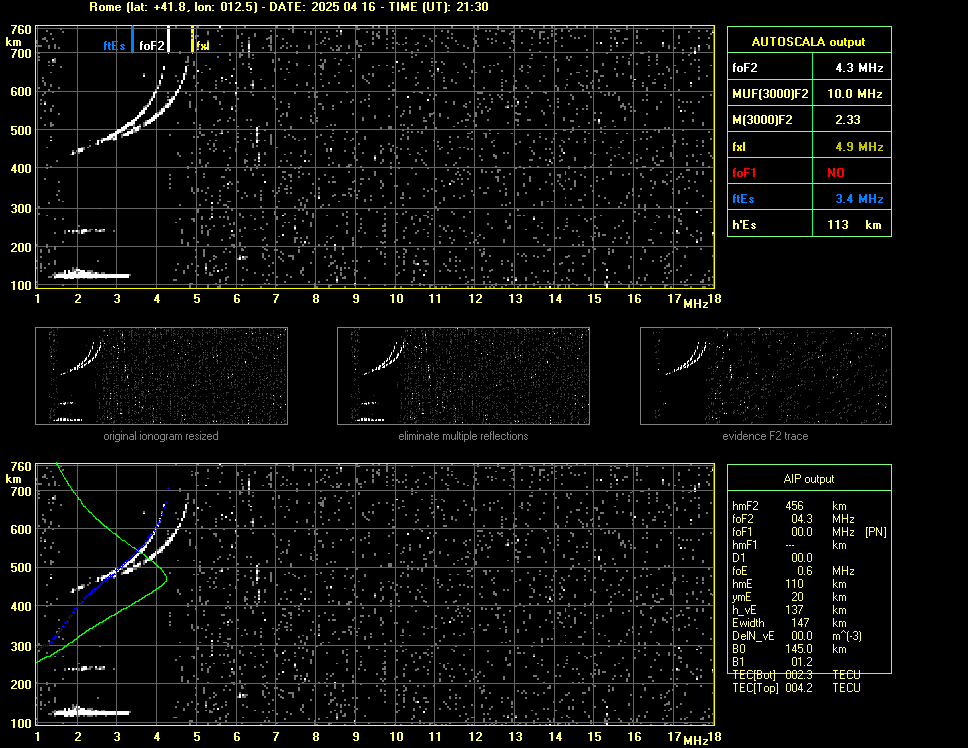Click the B1 '01.2' value

coord(802,662)
